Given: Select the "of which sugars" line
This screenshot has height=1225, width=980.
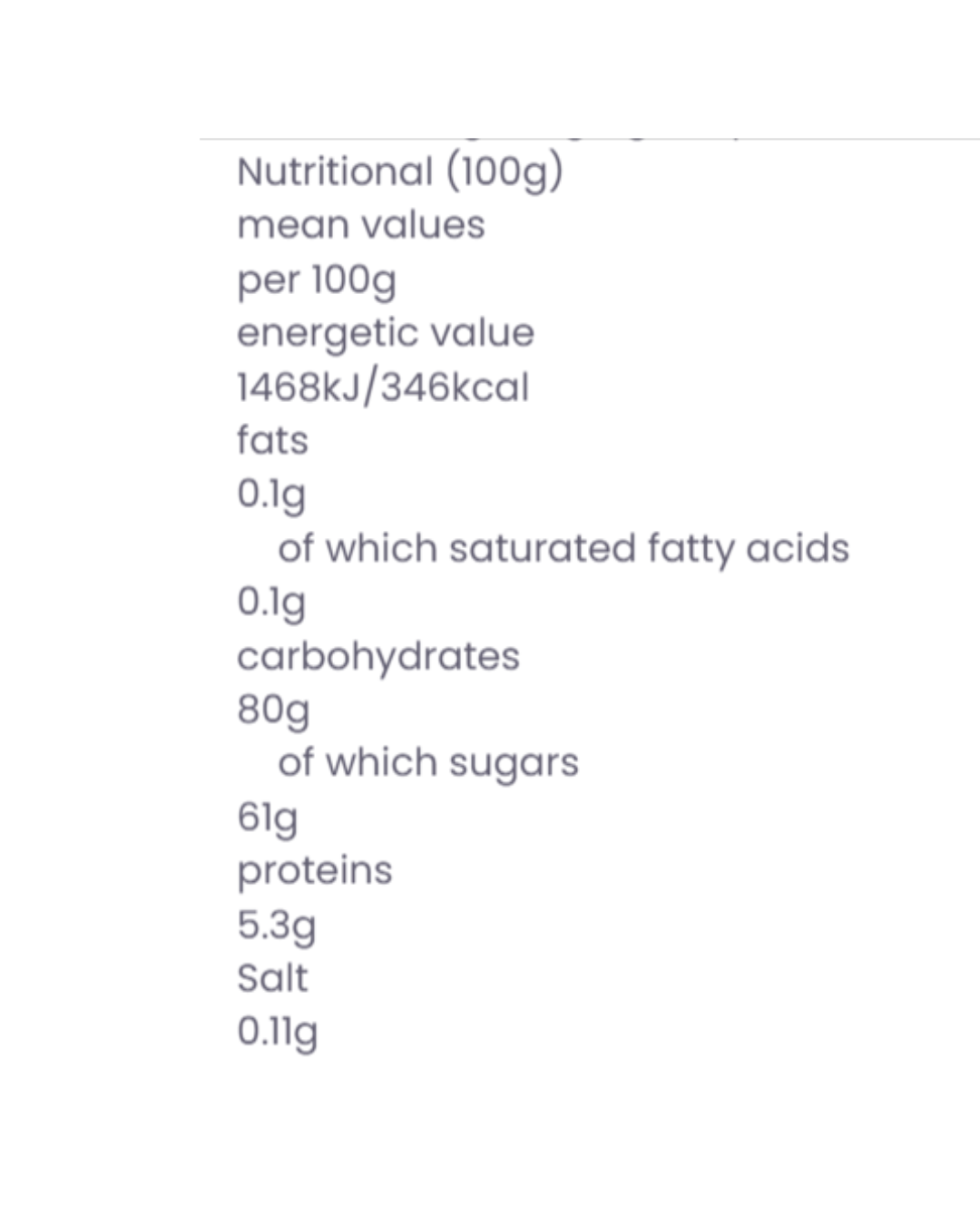Looking at the screenshot, I should click(427, 763).
